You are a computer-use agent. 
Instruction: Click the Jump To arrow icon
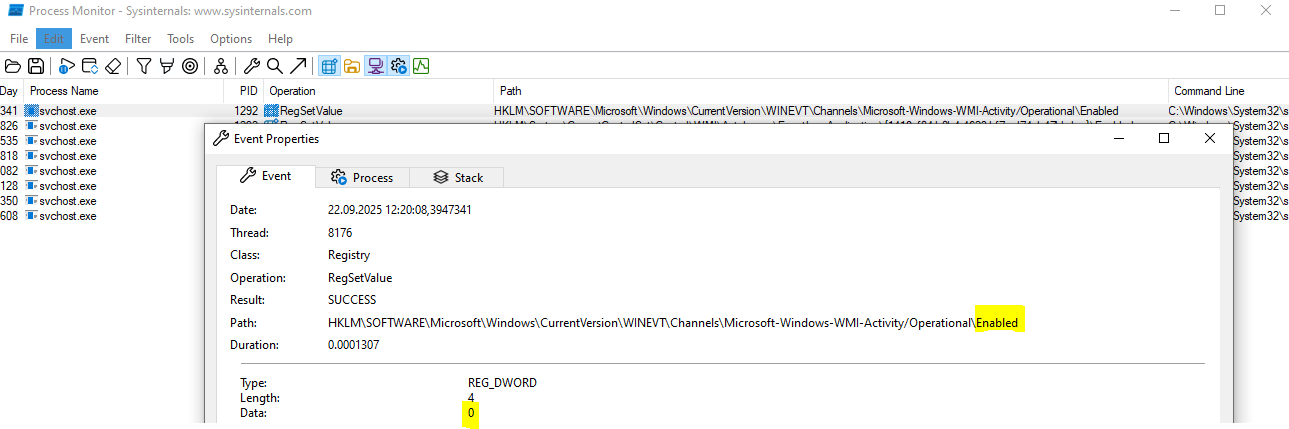tap(297, 67)
